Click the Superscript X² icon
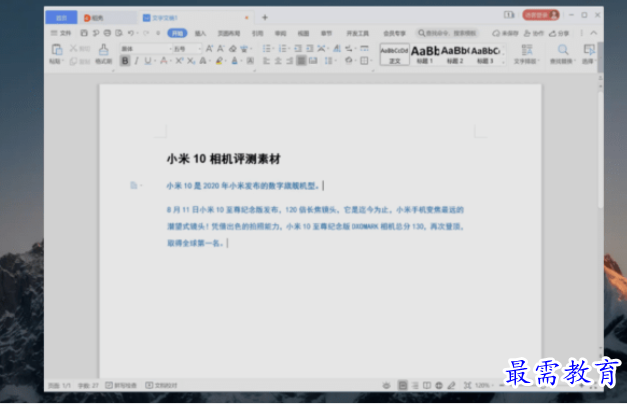 pyautogui.click(x=179, y=61)
